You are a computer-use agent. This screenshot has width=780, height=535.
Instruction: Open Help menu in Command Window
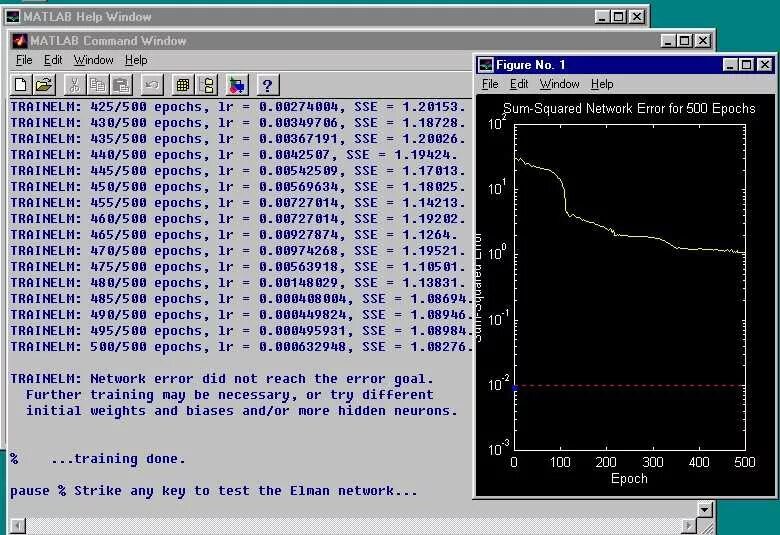(136, 60)
